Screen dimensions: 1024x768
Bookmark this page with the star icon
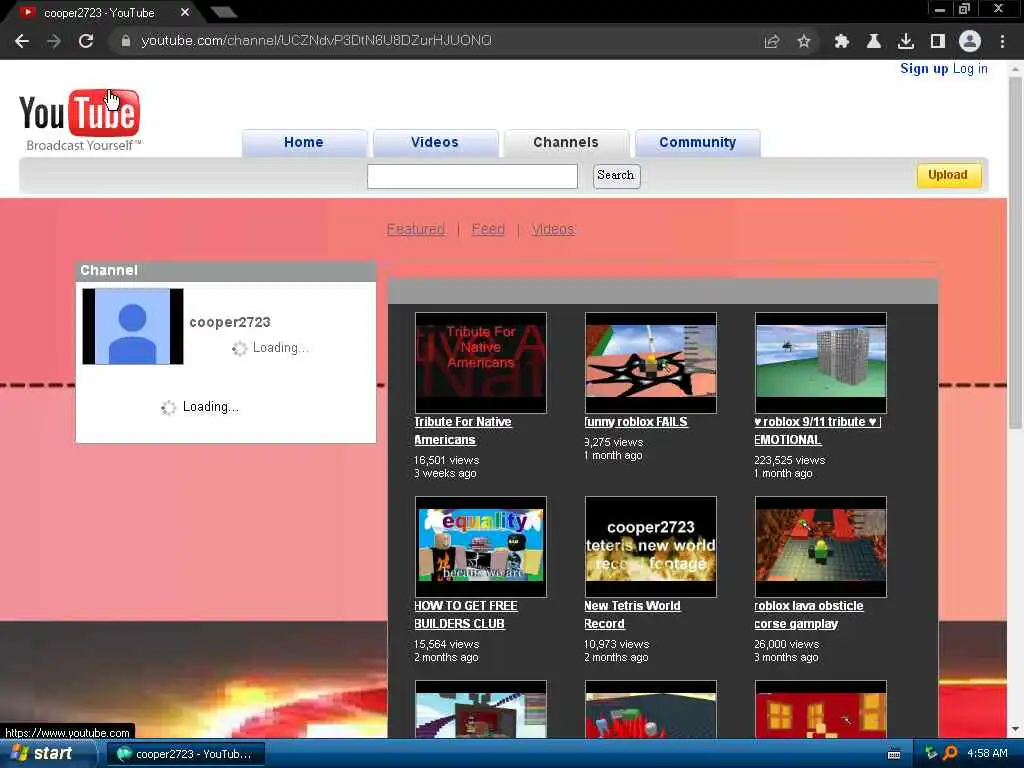804,41
